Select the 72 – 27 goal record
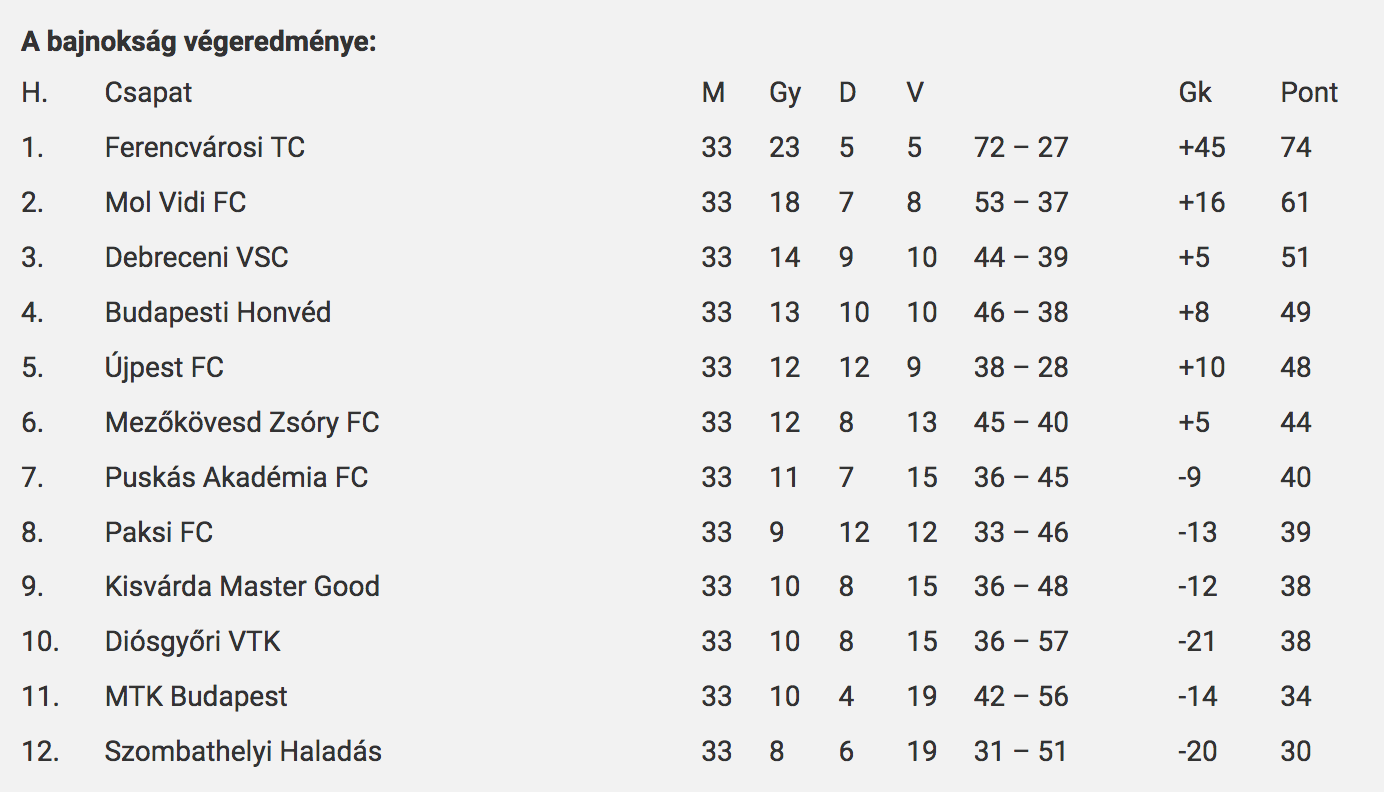The image size is (1384, 792). 1021,148
